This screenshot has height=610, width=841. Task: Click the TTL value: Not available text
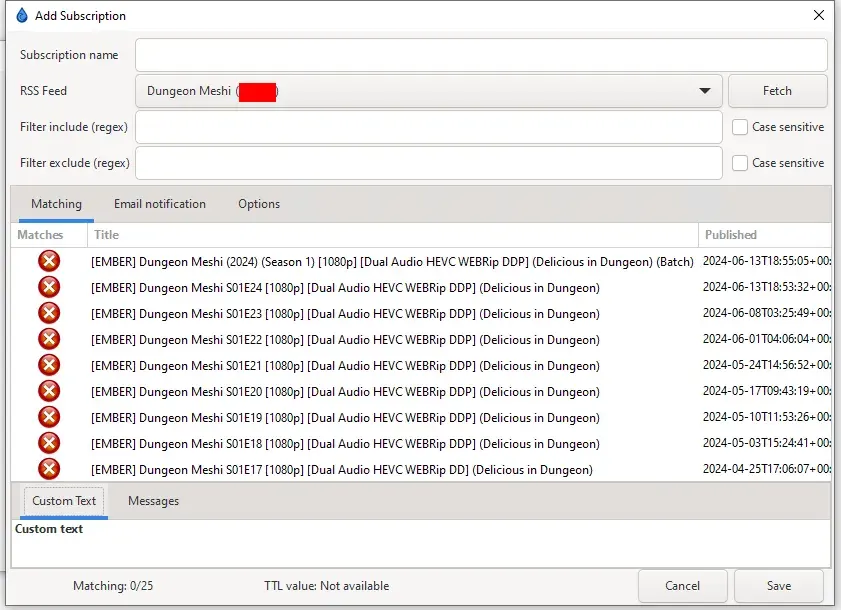pos(327,586)
